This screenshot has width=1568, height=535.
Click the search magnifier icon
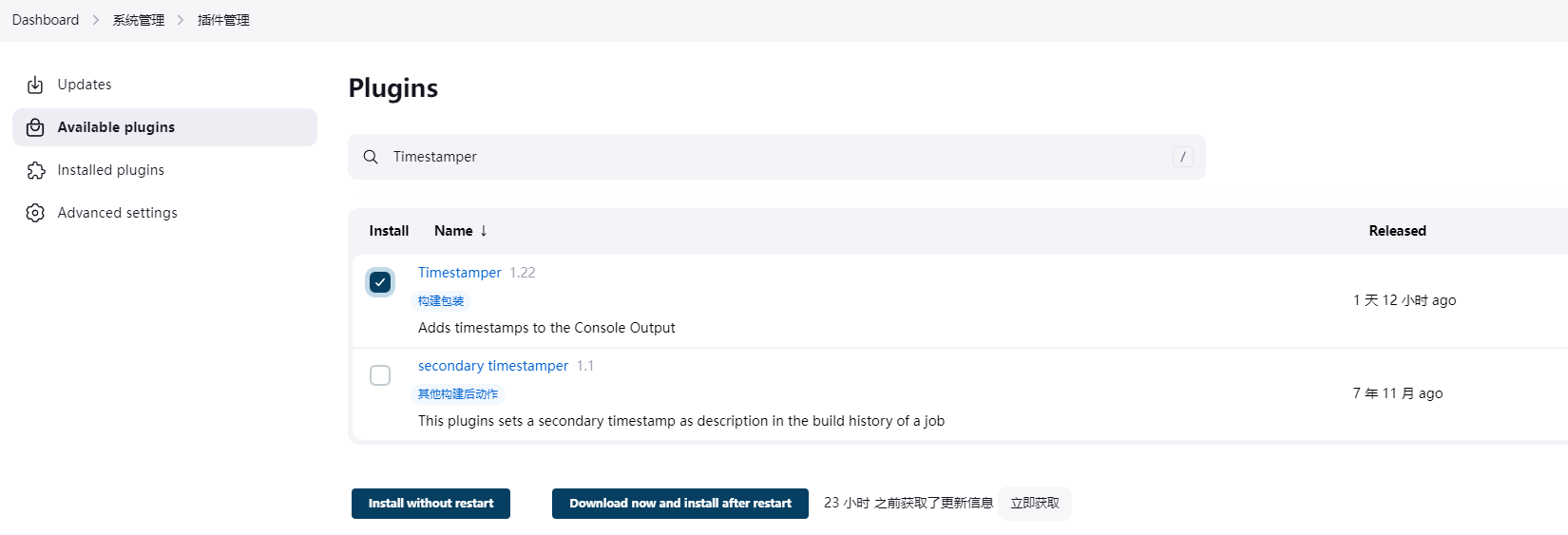pyautogui.click(x=371, y=157)
